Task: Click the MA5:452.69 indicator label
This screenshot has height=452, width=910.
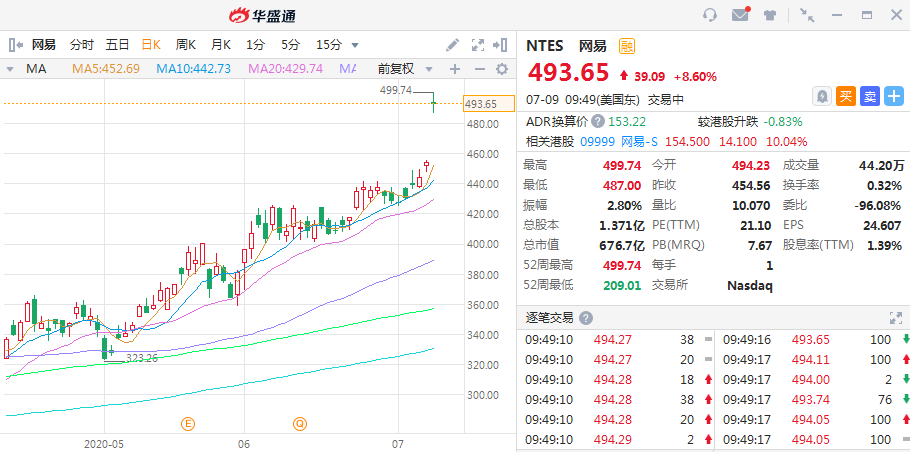Action: (106, 69)
